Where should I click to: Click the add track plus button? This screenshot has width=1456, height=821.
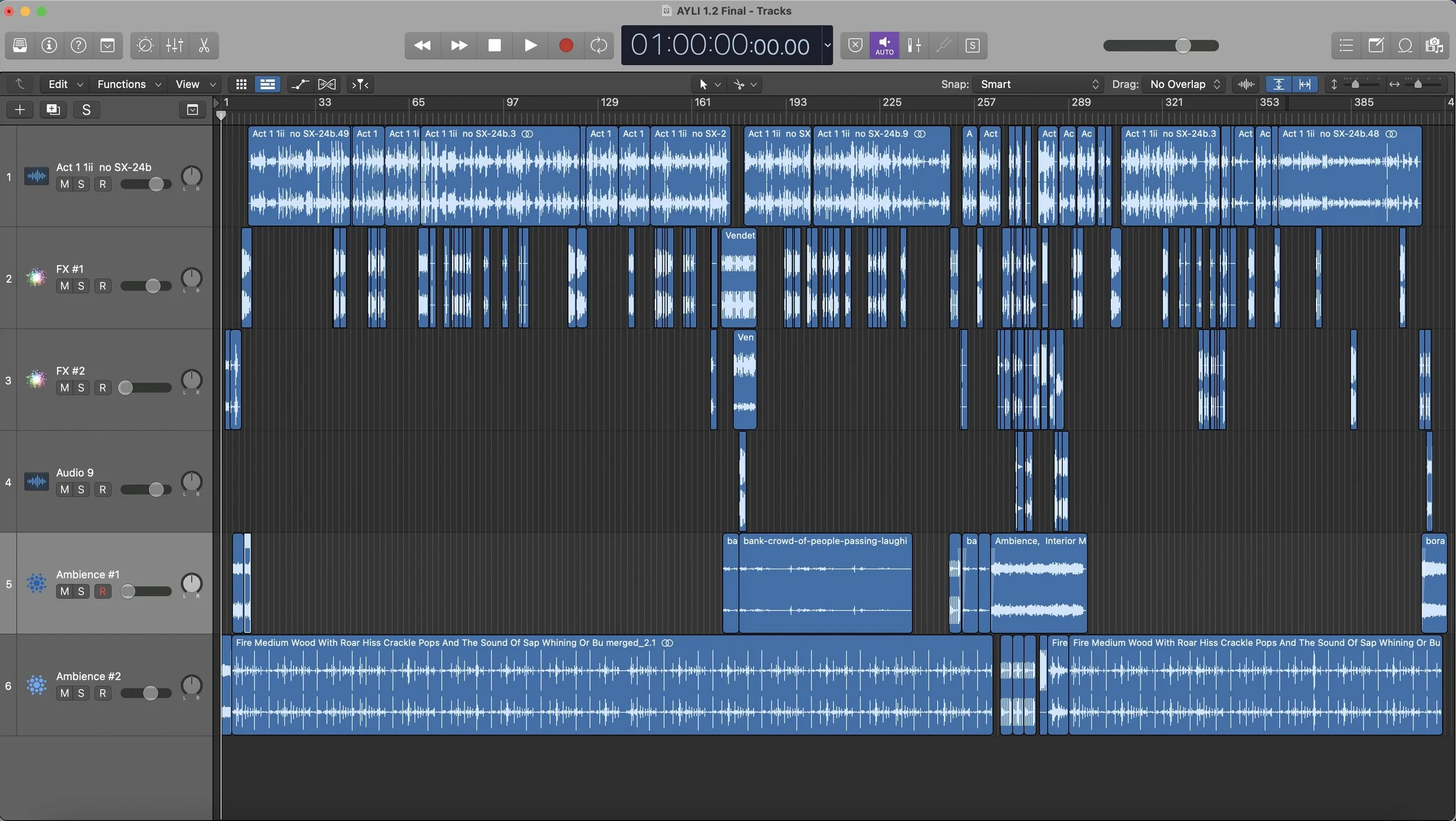click(20, 110)
